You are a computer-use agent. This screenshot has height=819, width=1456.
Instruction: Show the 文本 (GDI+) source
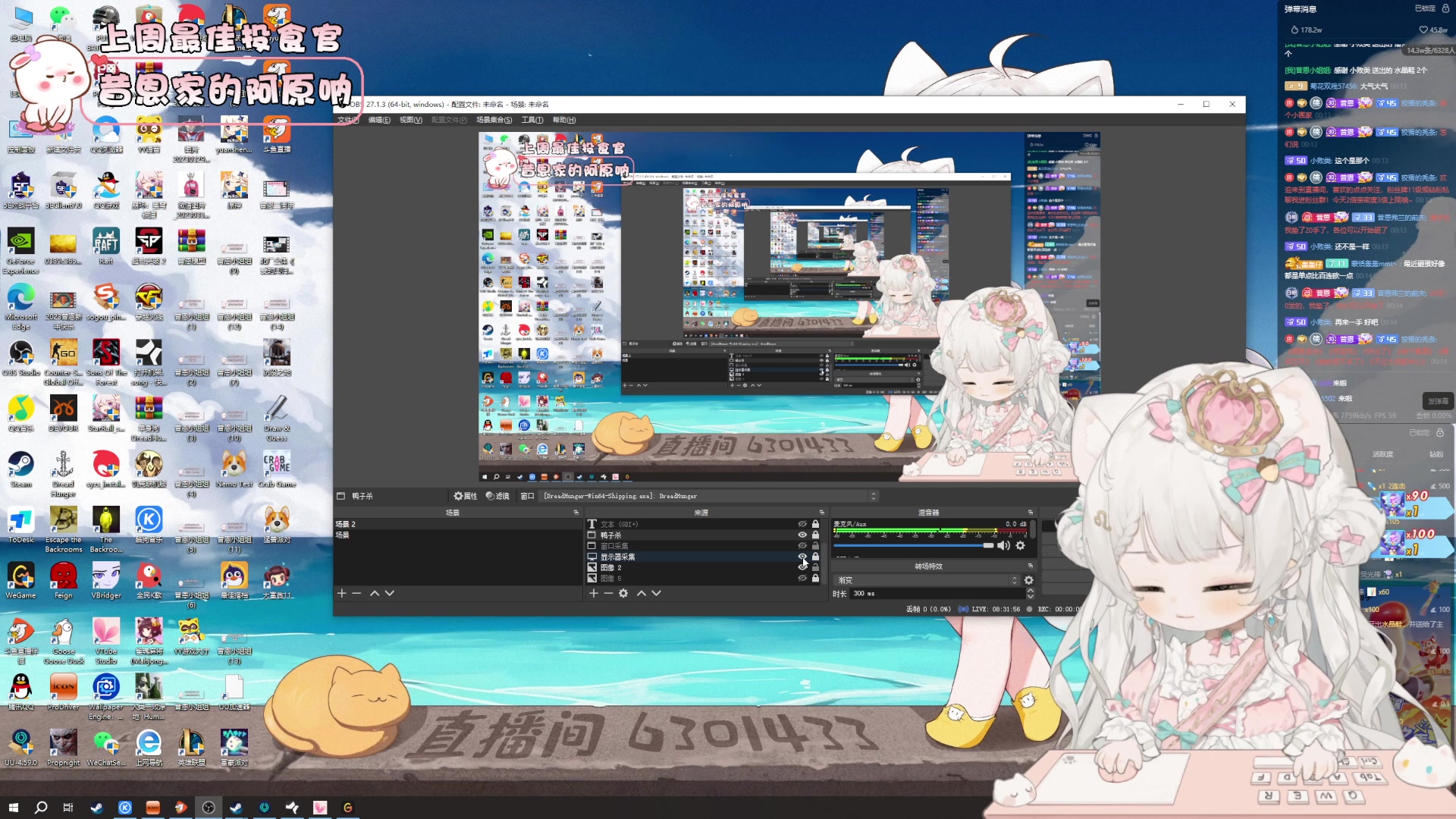pos(802,524)
